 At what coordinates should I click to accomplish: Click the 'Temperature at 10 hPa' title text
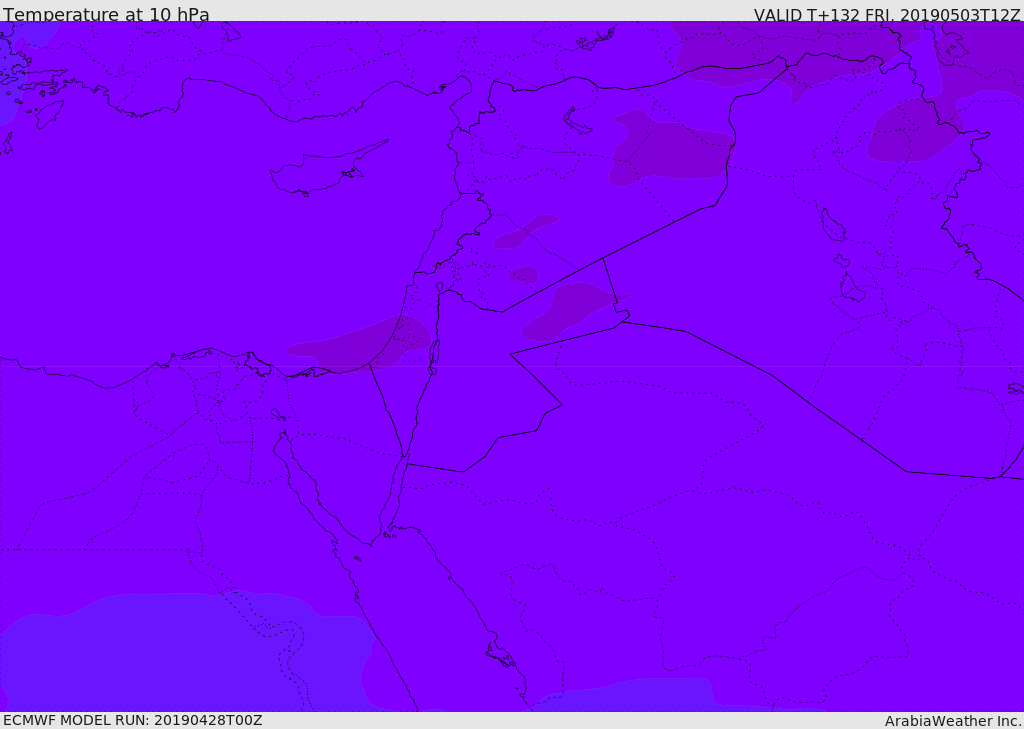pos(106,14)
